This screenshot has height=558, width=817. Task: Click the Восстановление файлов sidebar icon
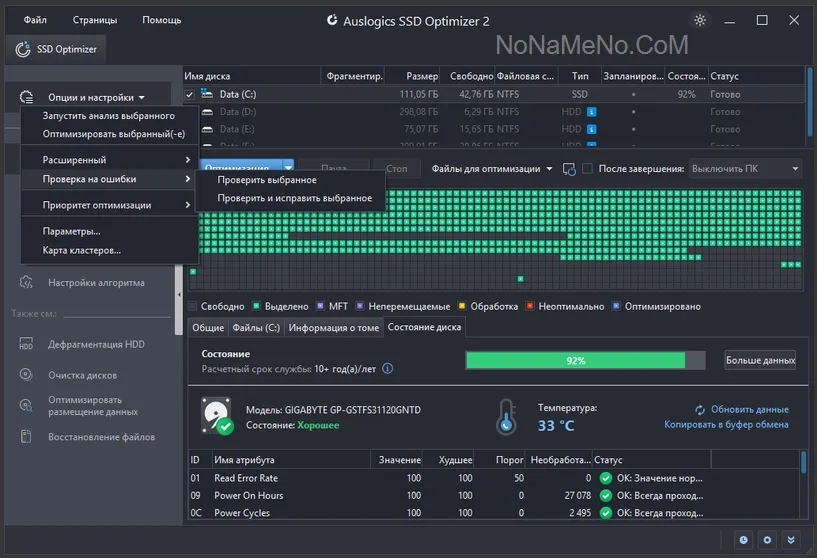pyautogui.click(x=27, y=437)
